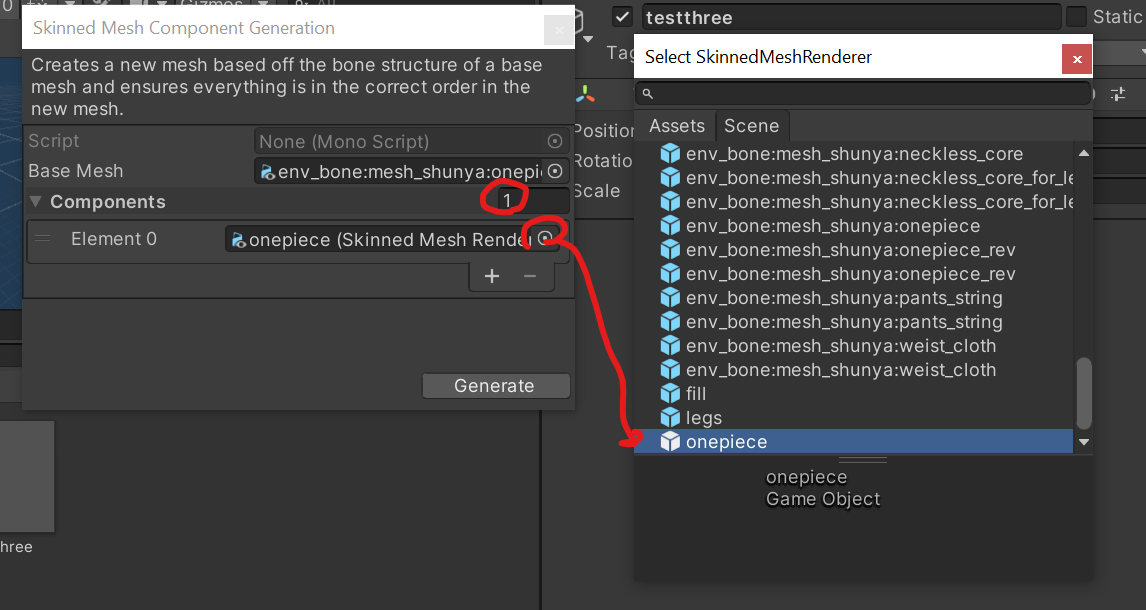Click the search magnifier icon in the object picker
The image size is (1146, 610).
[648, 94]
